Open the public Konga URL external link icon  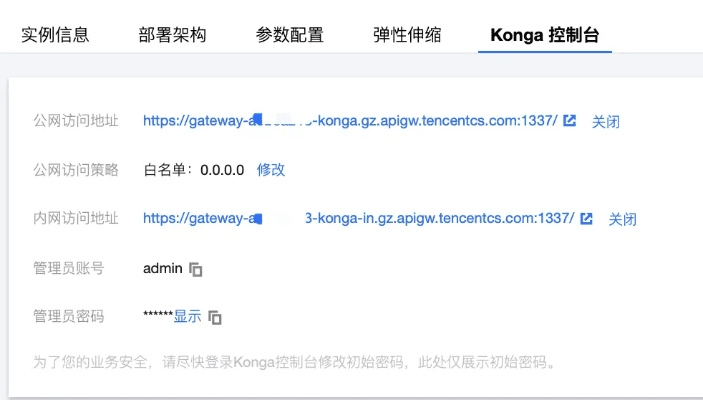[x=570, y=121]
